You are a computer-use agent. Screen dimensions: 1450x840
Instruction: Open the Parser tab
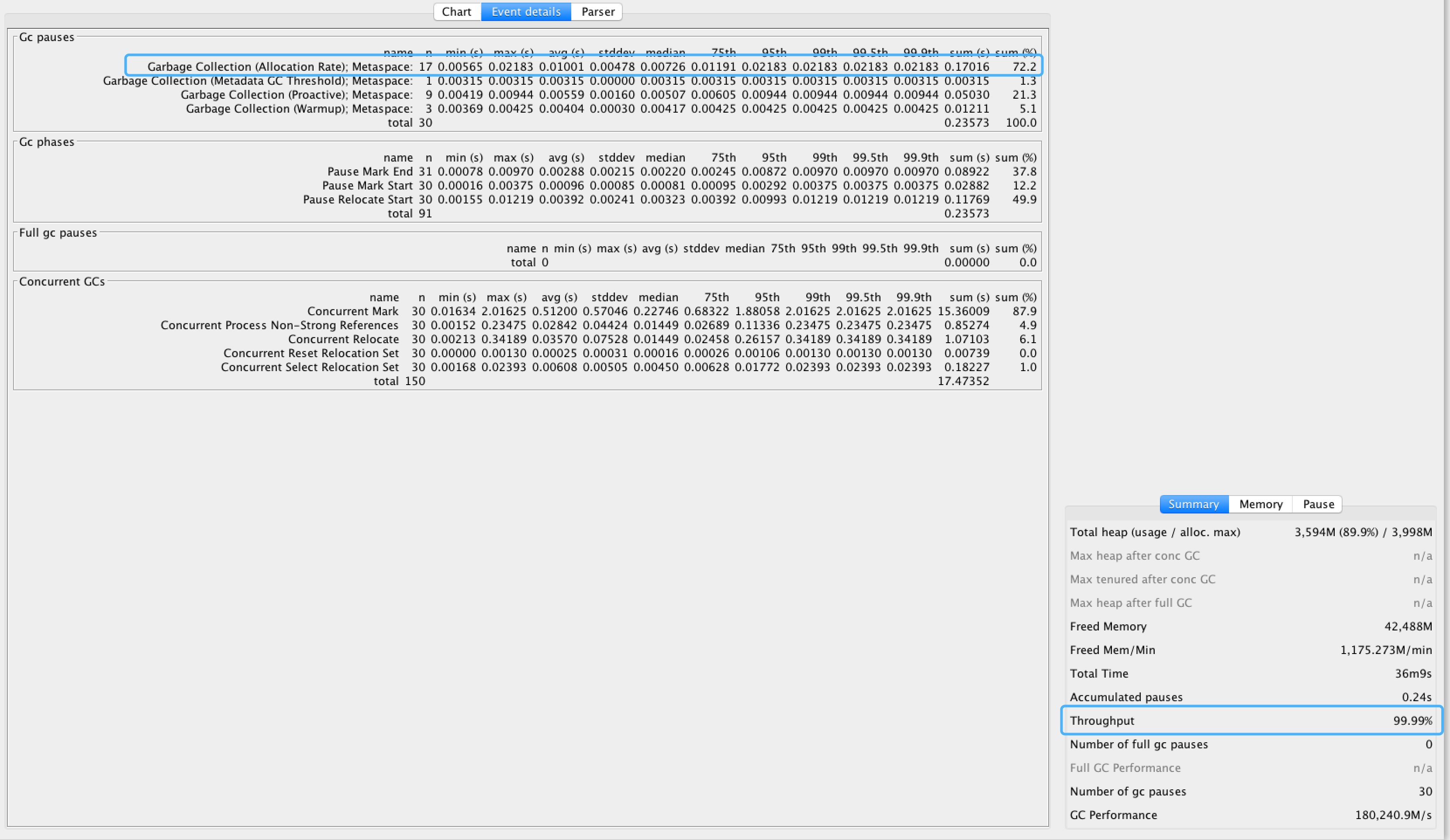[597, 11]
